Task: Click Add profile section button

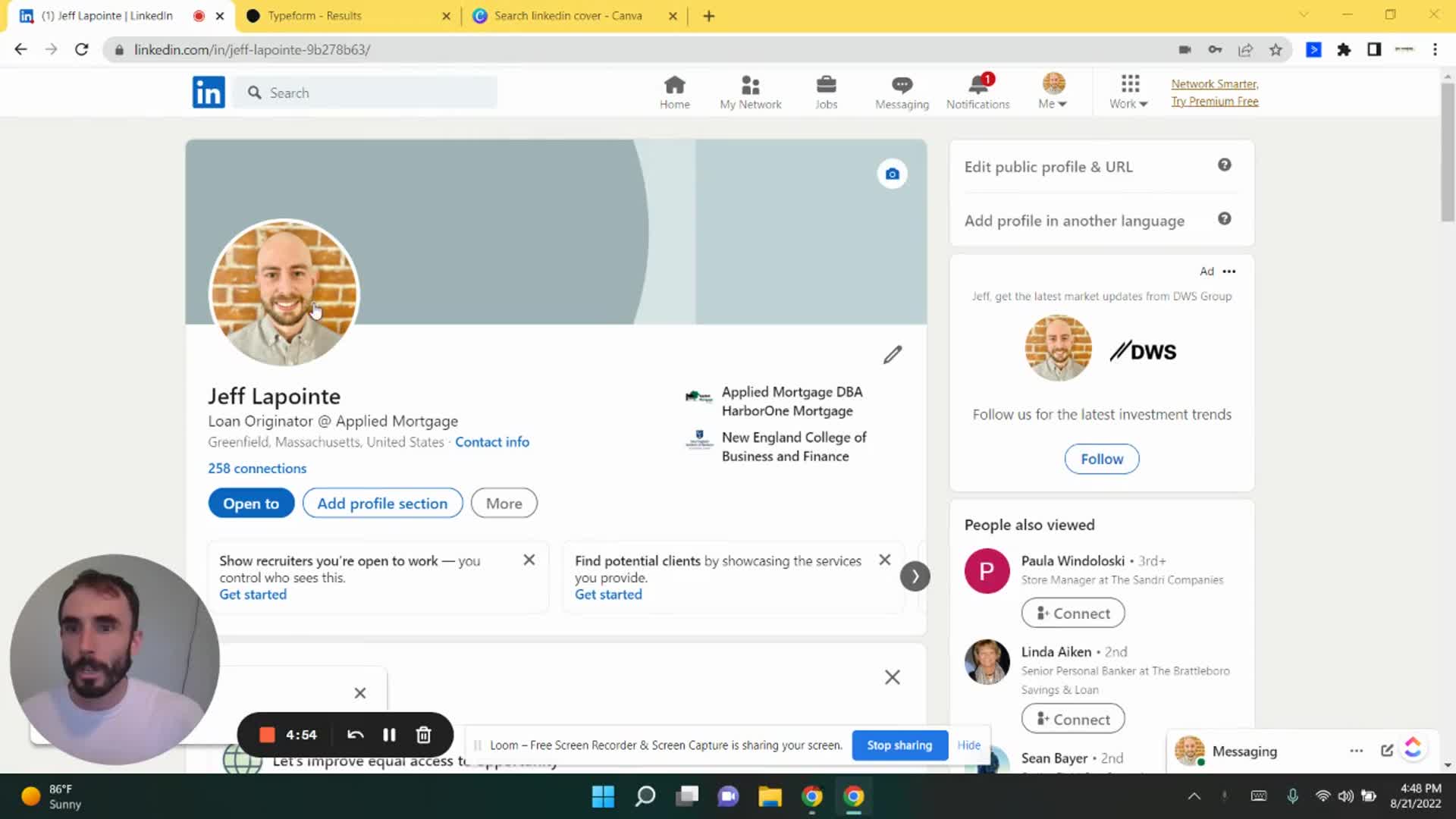Action: 382,504
